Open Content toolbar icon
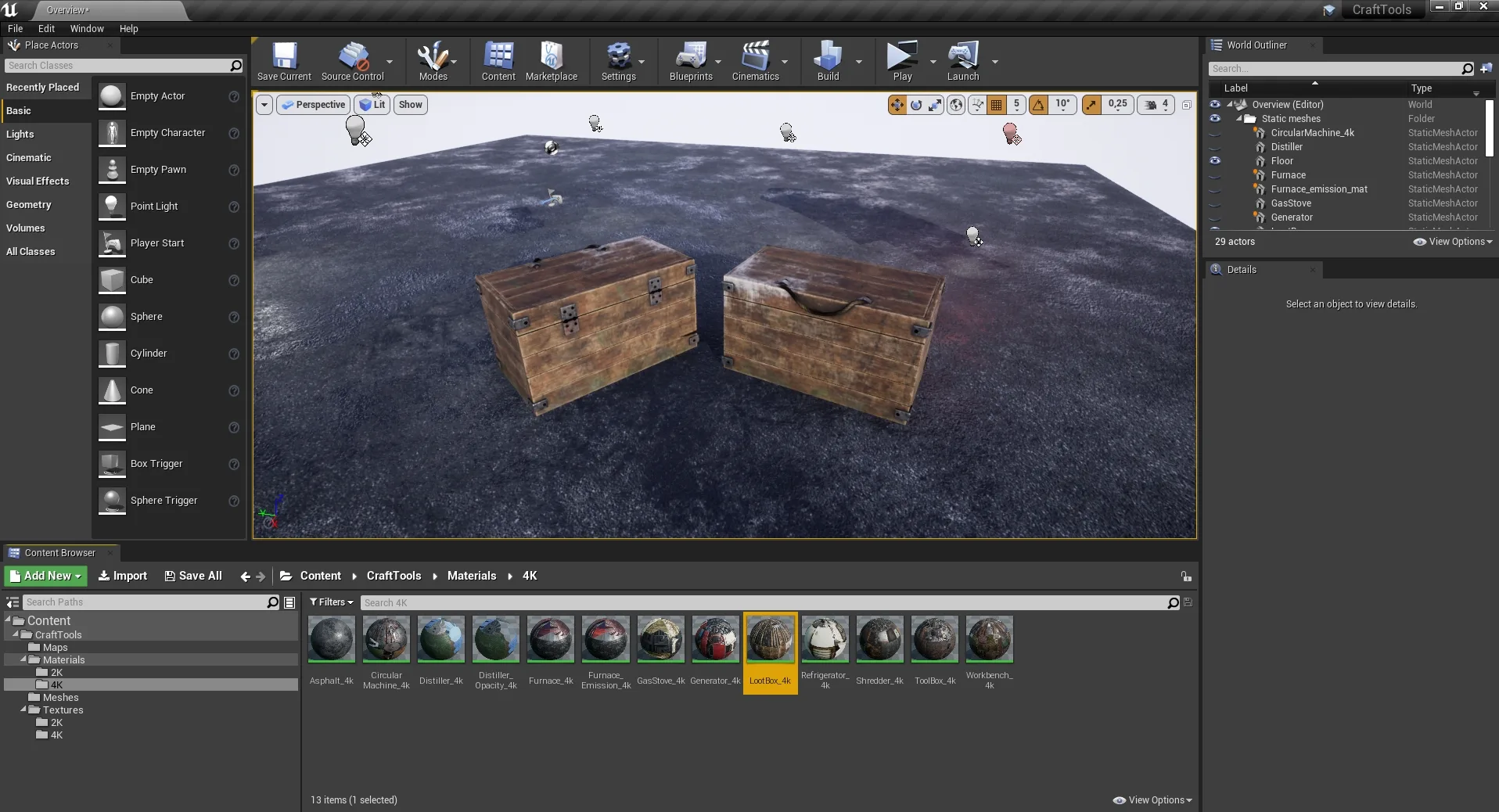This screenshot has width=1499, height=812. tap(498, 61)
